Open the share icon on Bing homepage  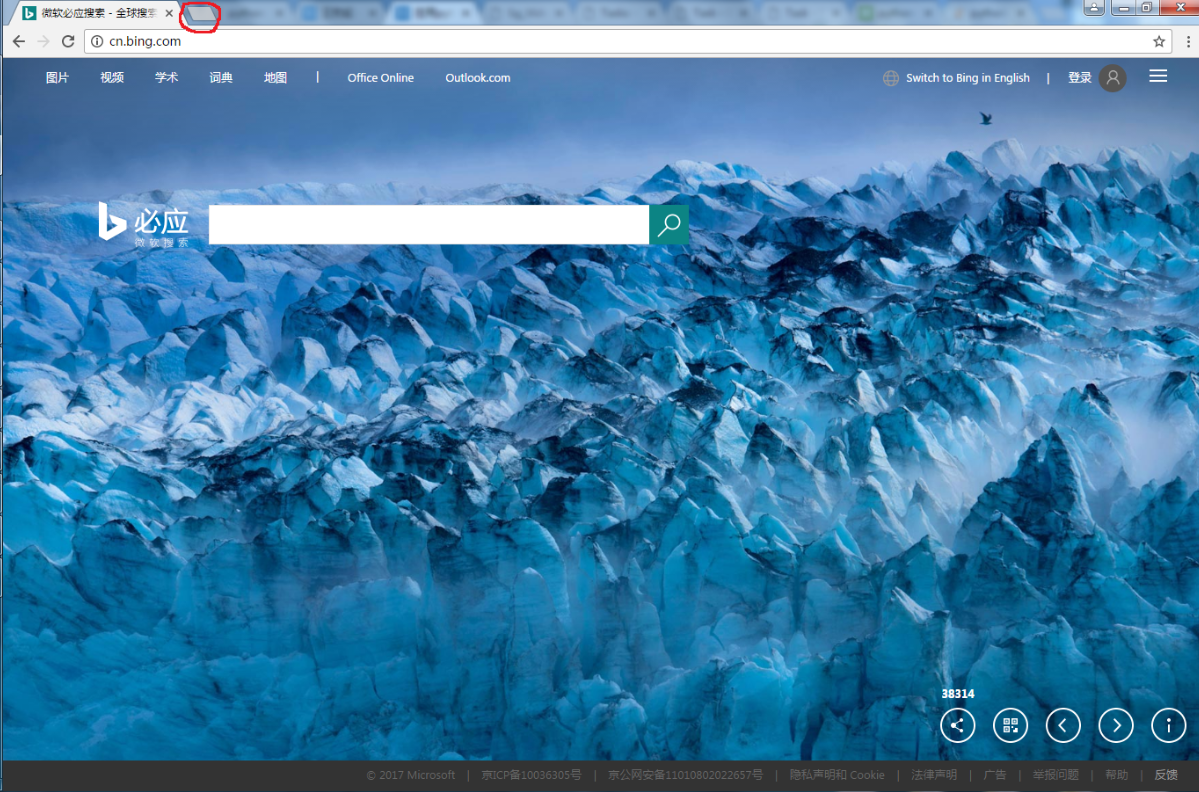point(957,725)
